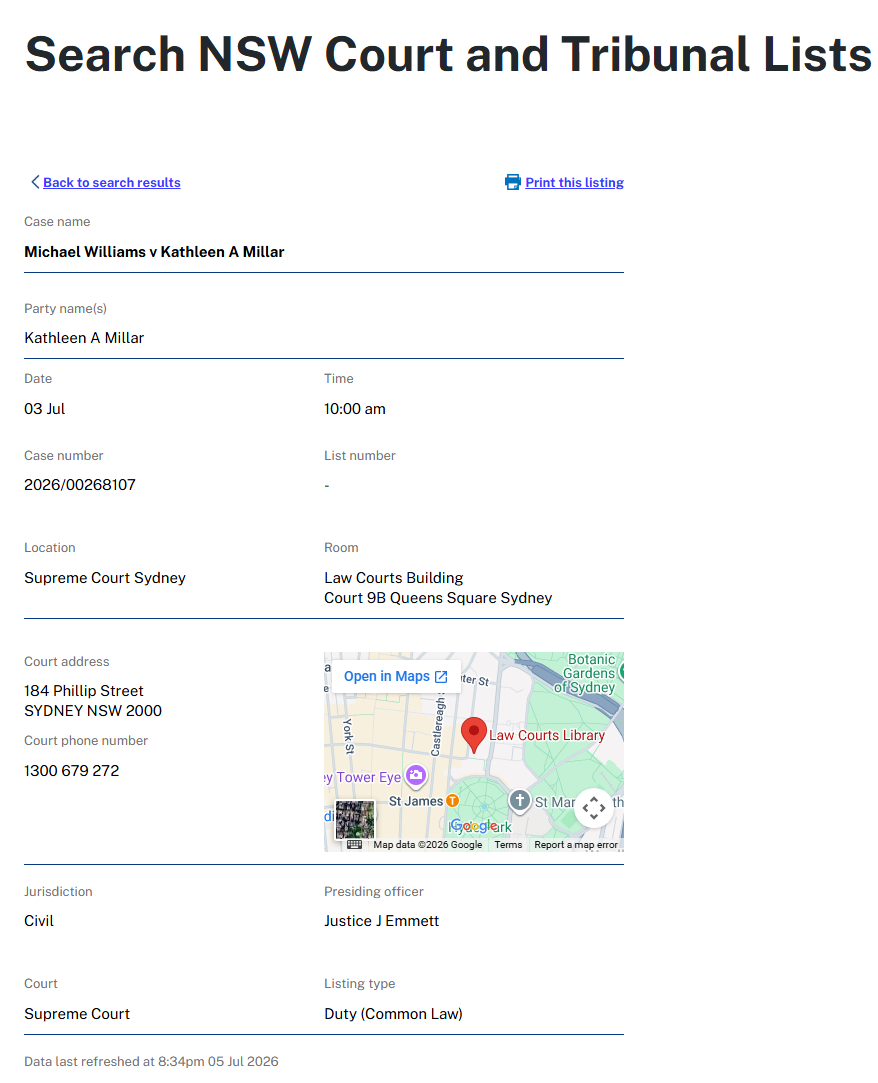The height and width of the screenshot is (1083, 878).
Task: Click Report a map error
Action: pyautogui.click(x=576, y=845)
